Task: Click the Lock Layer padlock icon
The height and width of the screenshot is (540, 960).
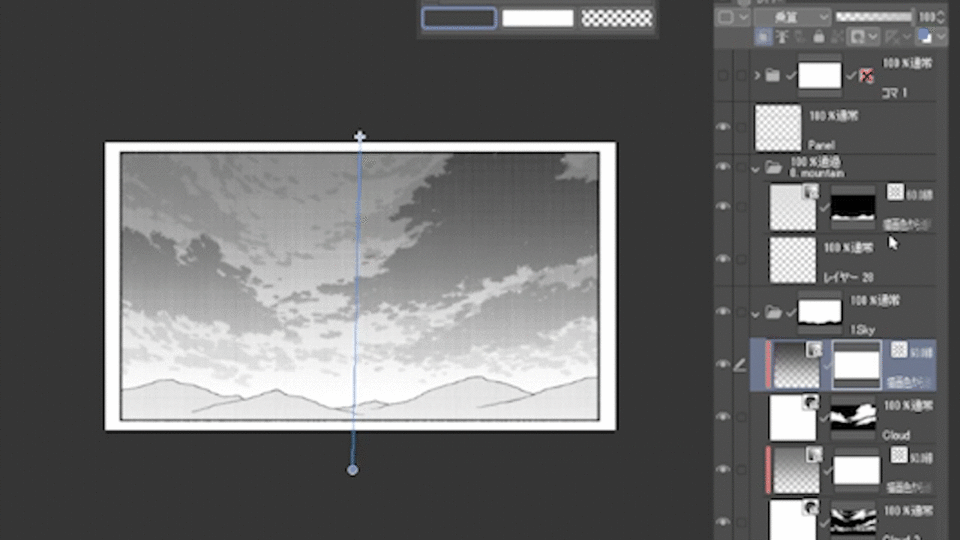Action: (x=819, y=37)
